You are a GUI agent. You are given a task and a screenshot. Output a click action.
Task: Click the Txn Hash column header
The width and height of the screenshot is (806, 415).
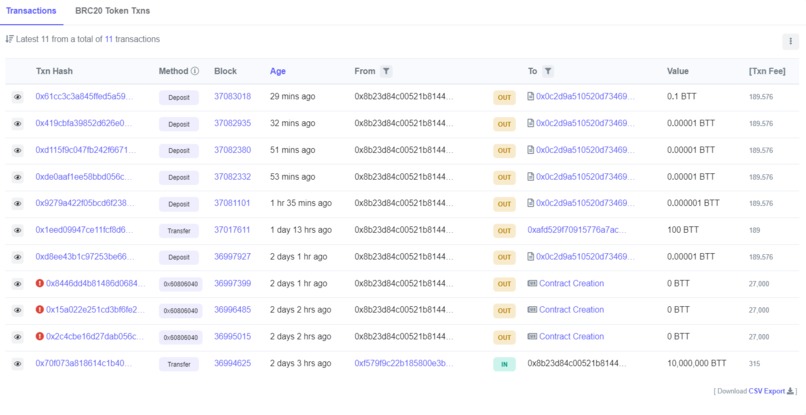coord(54,71)
